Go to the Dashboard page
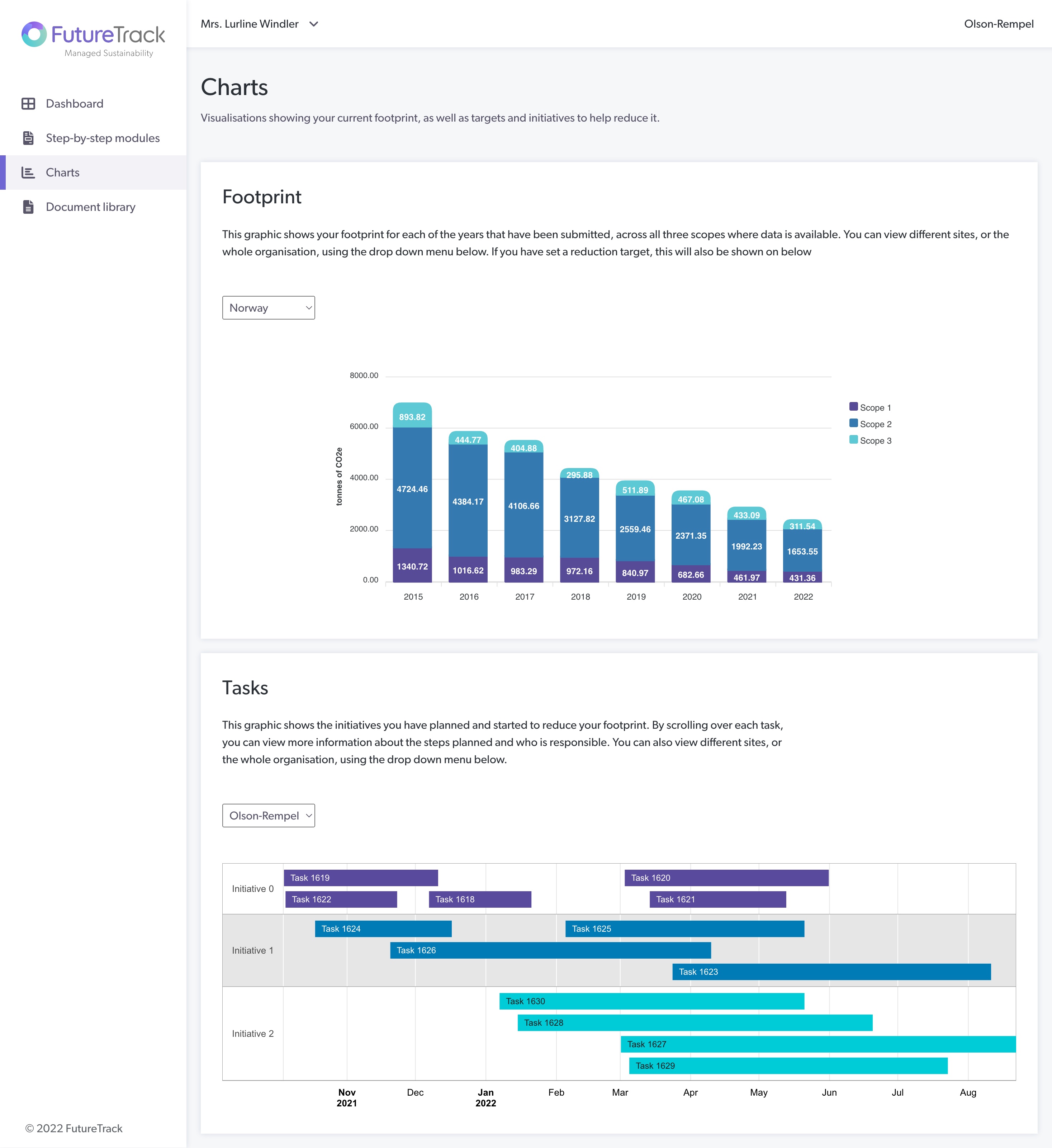1052x1148 pixels. tap(75, 104)
